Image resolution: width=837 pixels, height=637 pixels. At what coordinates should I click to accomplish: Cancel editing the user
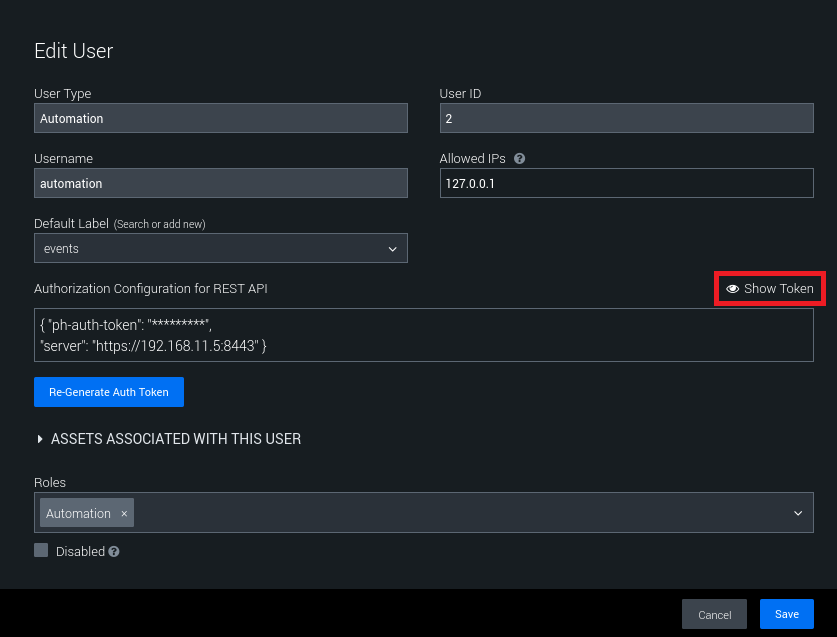coord(714,614)
